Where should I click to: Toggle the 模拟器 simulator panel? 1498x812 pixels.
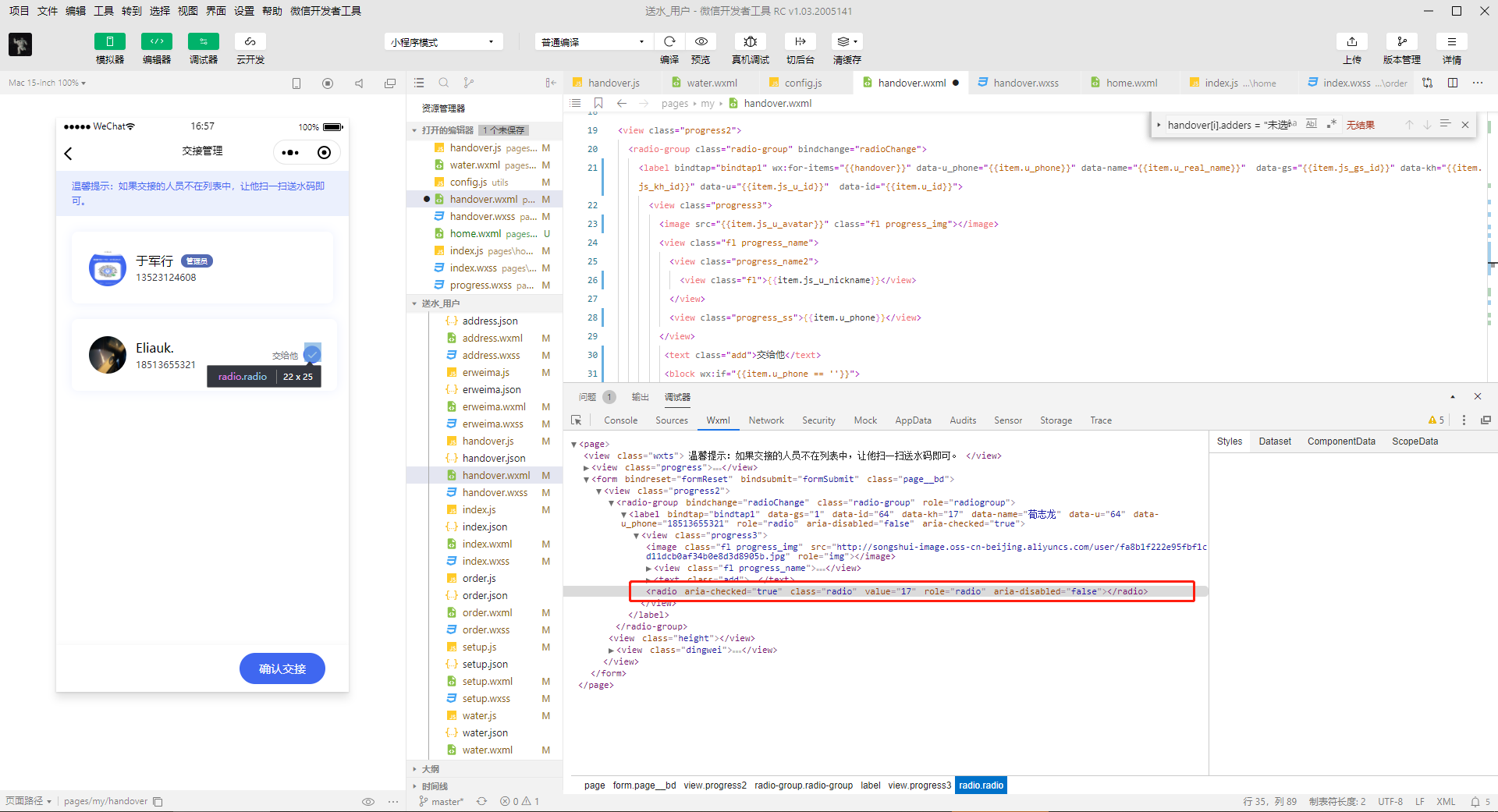tap(110, 42)
